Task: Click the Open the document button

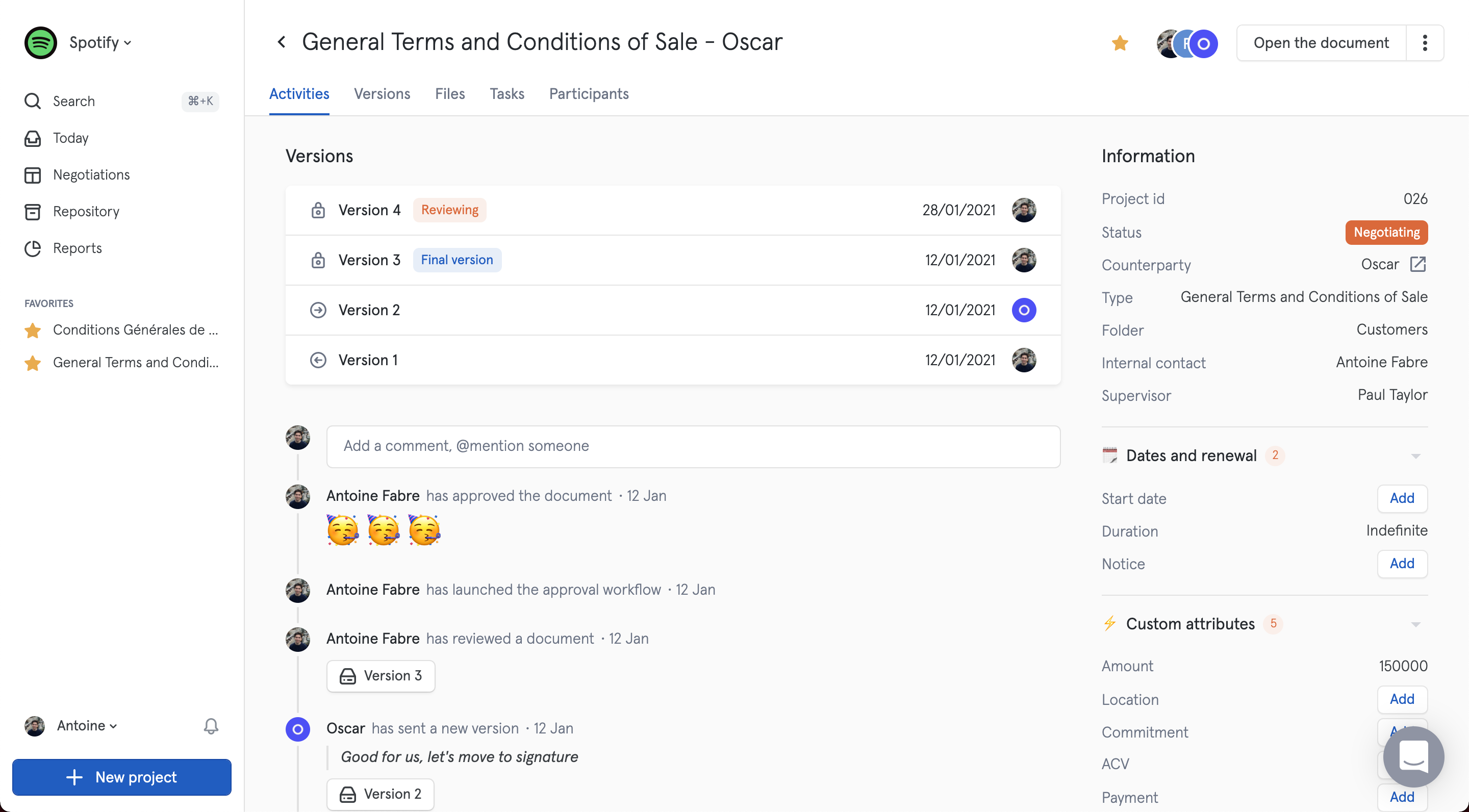Action: 1321,43
